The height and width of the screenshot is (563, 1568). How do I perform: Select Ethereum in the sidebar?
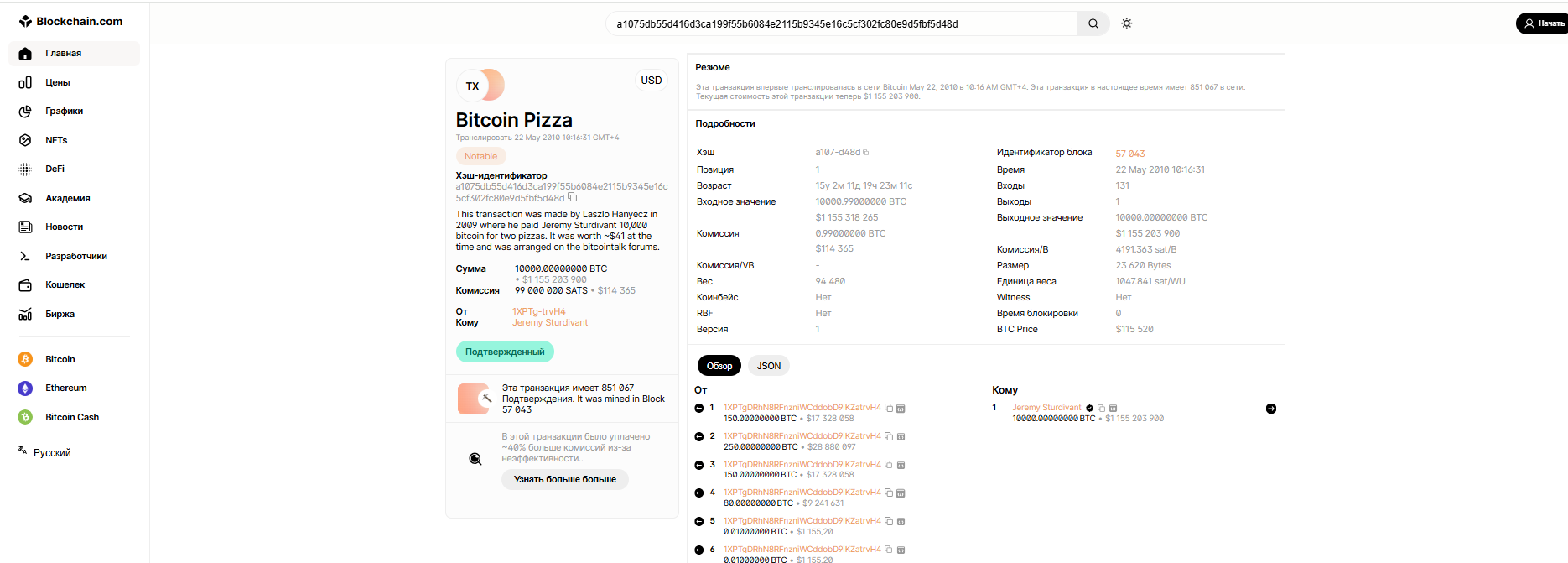[65, 388]
